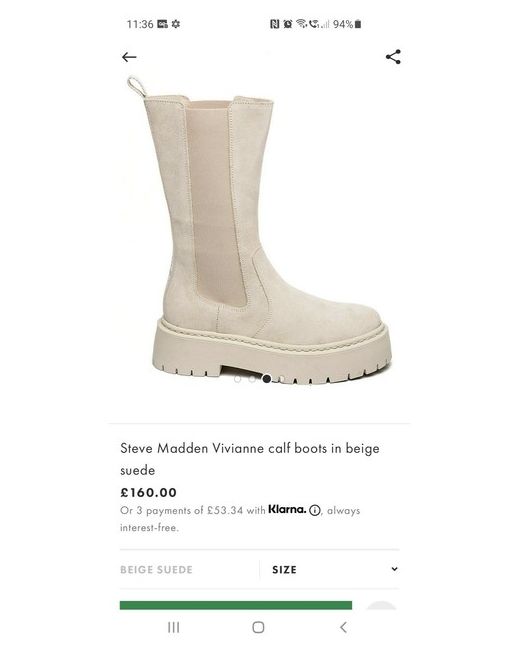Tap the Wi-Fi status icon

pos(301,24)
